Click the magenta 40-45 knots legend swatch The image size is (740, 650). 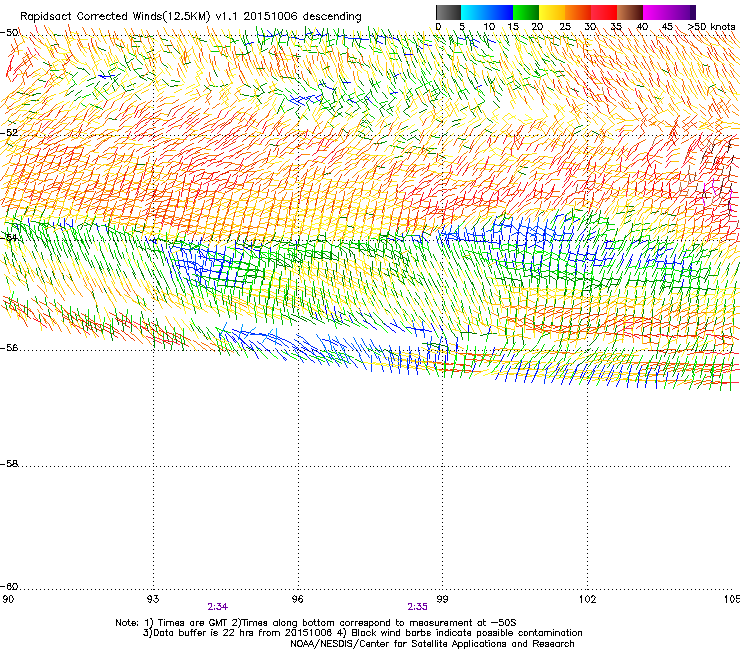(656, 12)
